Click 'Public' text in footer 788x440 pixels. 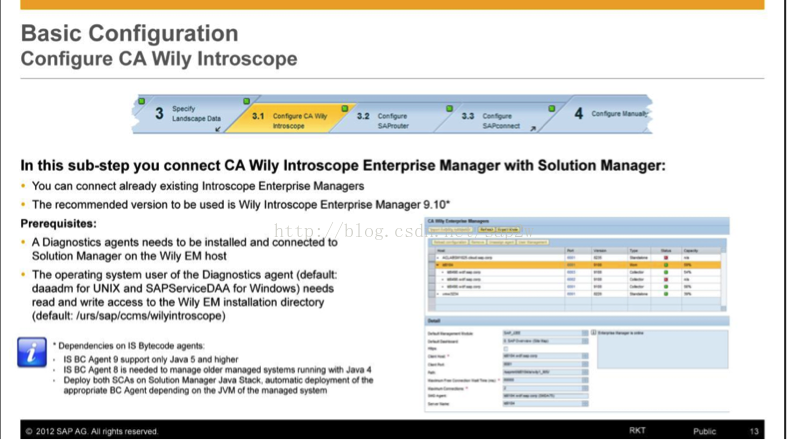click(x=705, y=431)
